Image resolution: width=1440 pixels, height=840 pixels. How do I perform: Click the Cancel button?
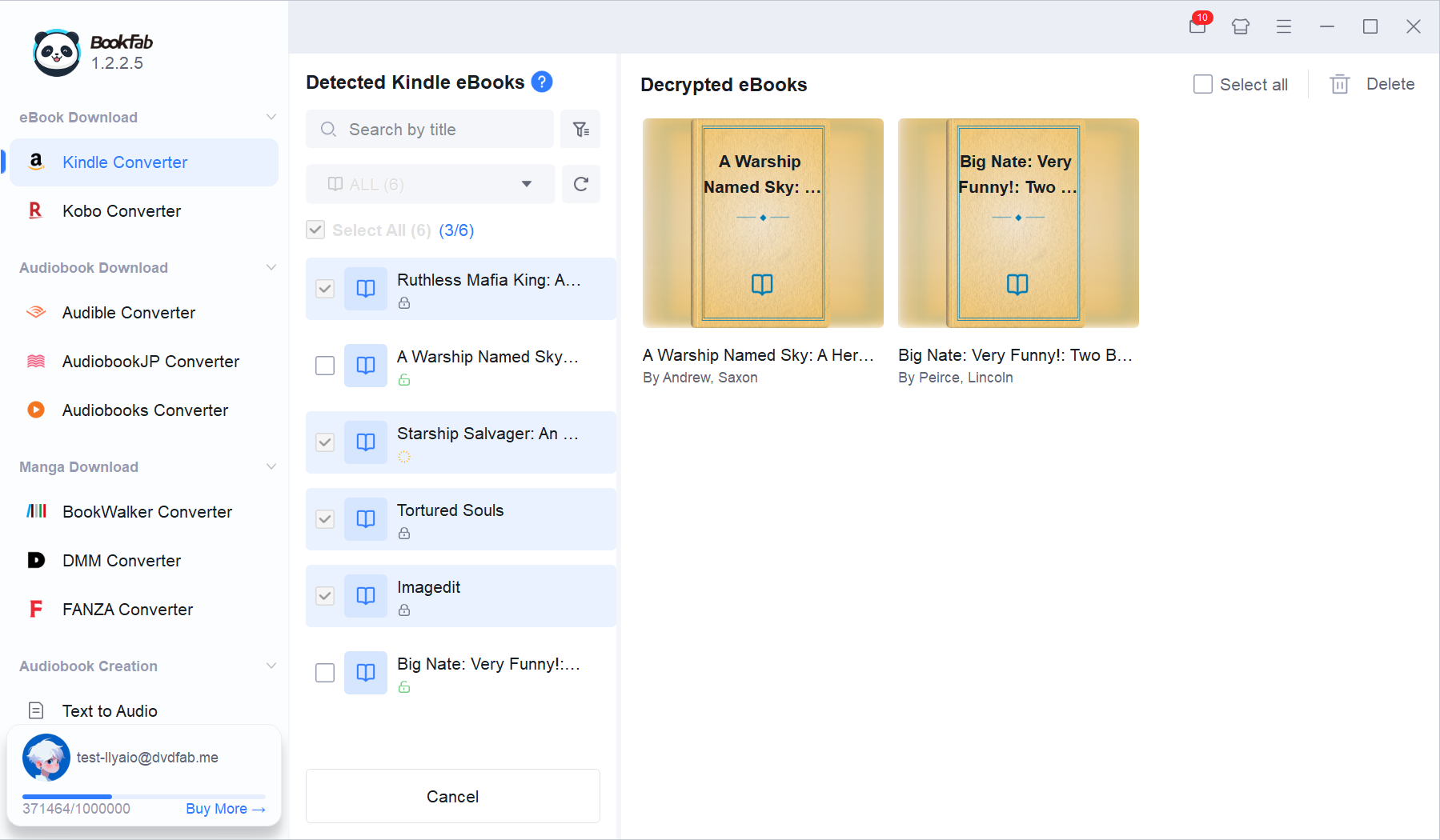pos(451,796)
